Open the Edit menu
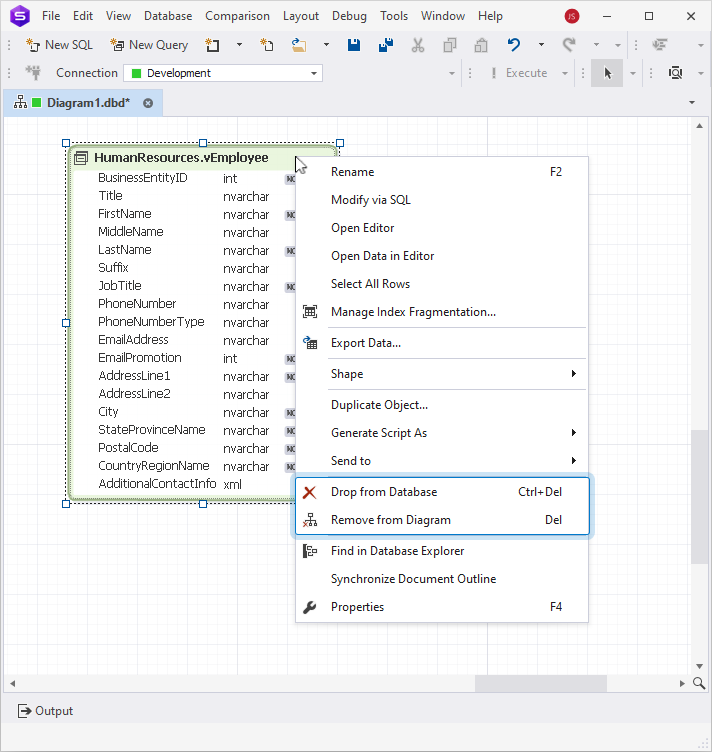 (x=82, y=16)
